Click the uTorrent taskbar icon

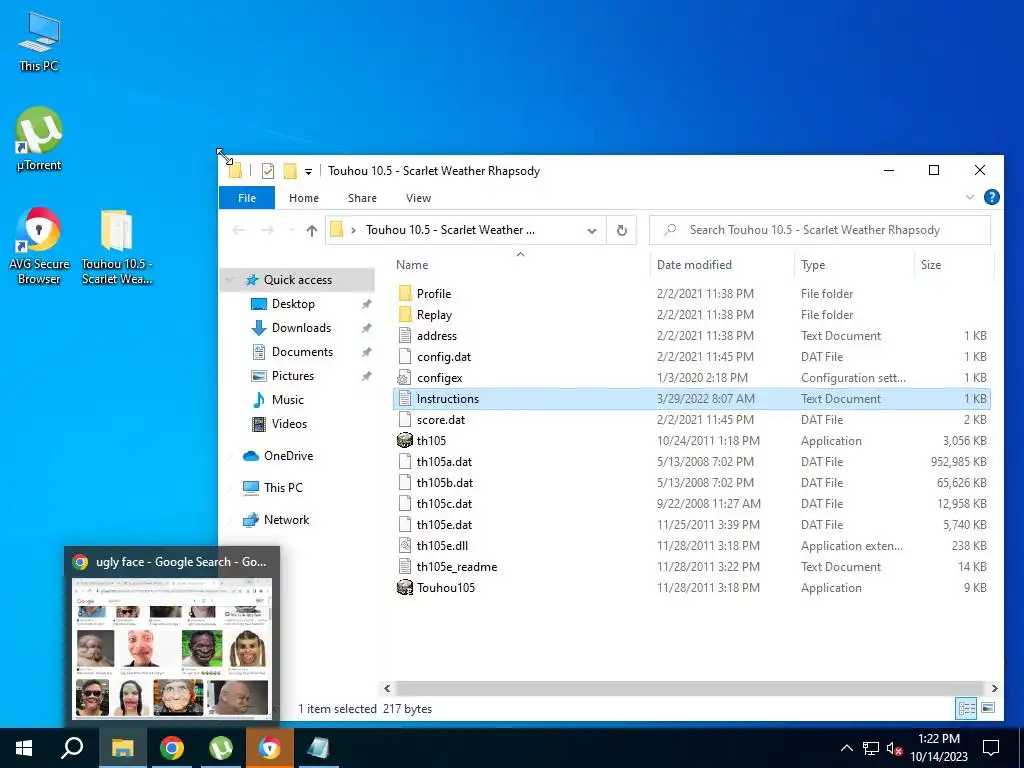(221, 748)
